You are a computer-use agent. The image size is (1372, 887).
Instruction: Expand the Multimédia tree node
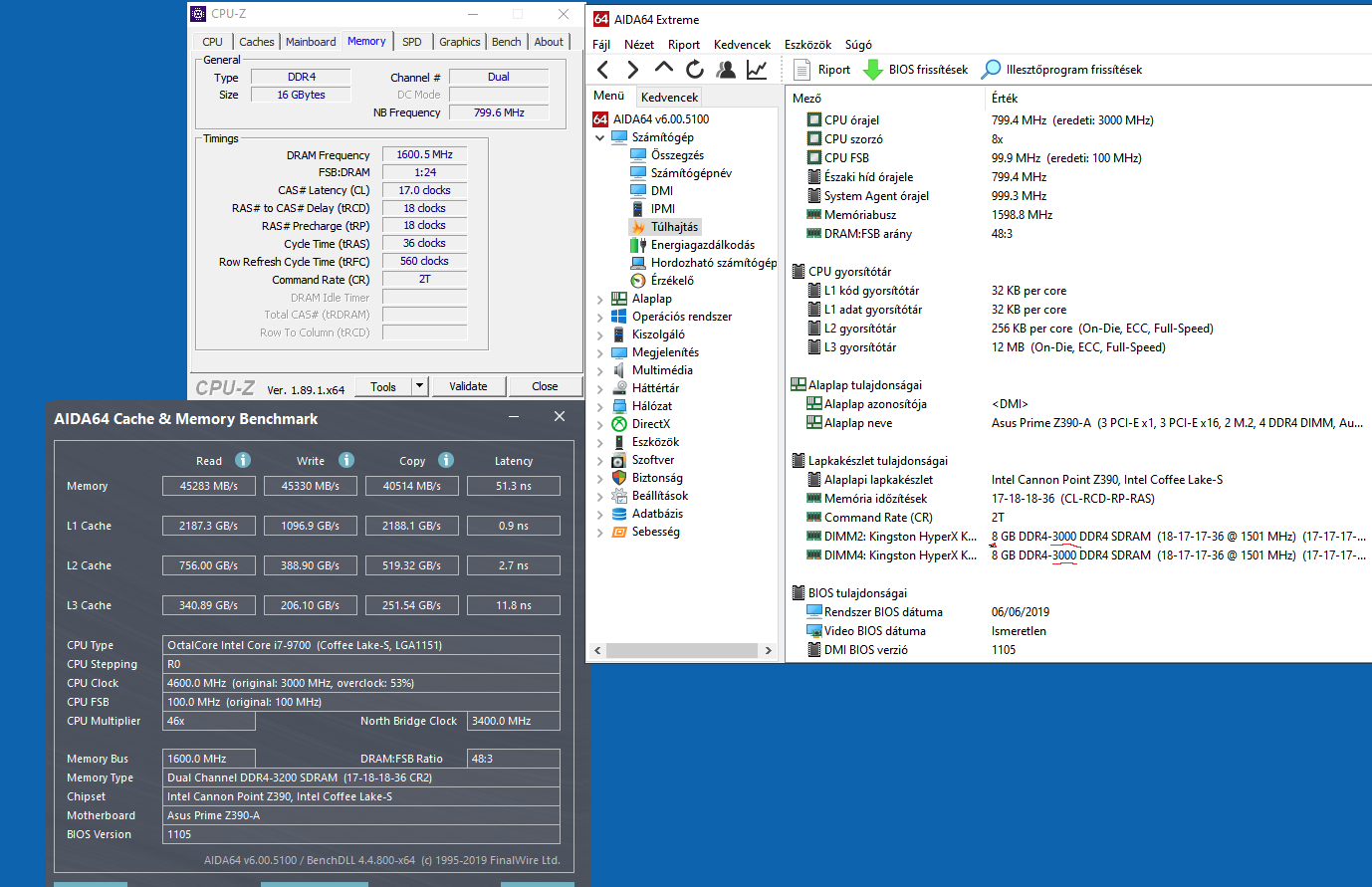pos(600,370)
